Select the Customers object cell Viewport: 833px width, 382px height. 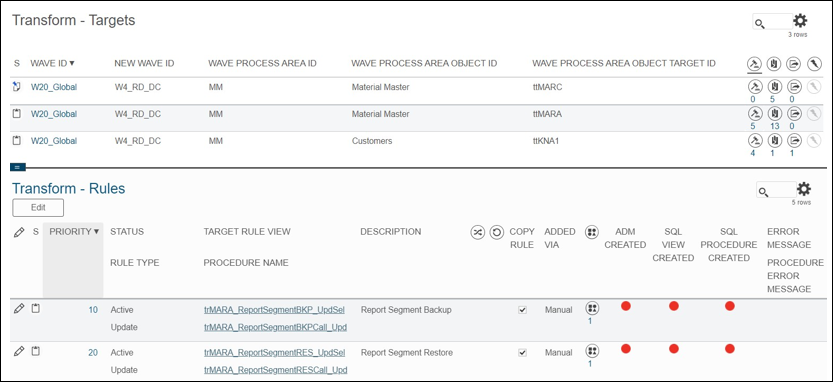tap(372, 141)
